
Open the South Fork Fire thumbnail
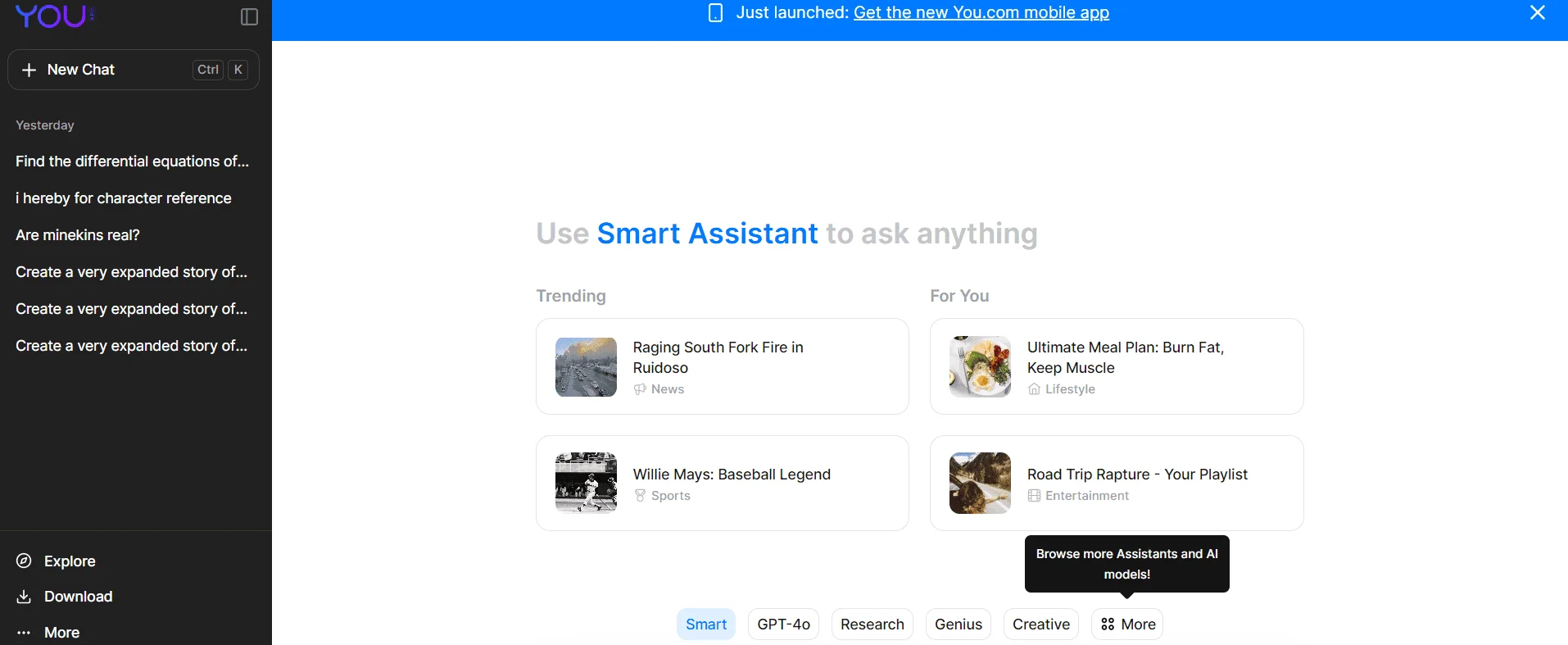[x=586, y=367]
